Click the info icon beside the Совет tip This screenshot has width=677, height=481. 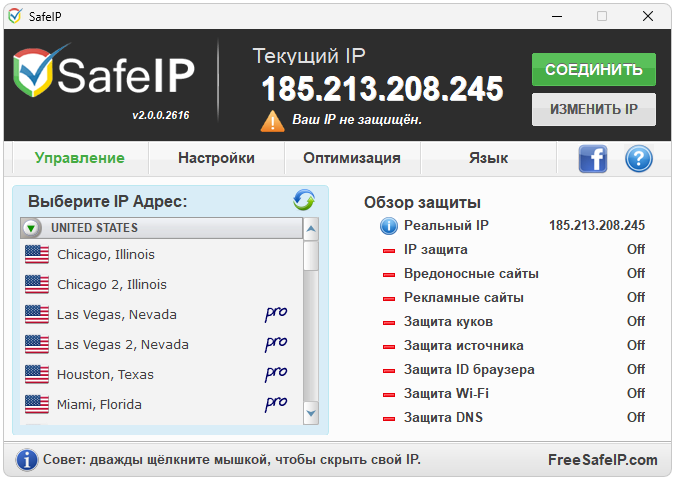(27, 460)
